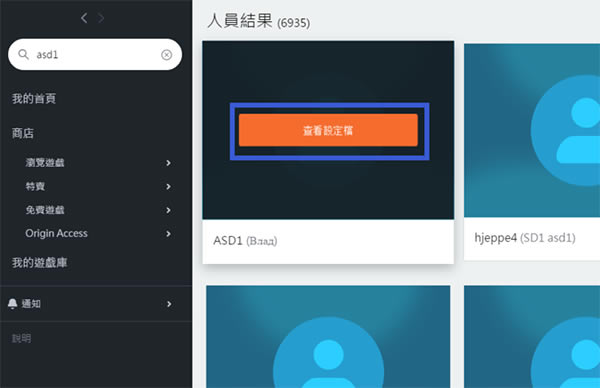Screen dimensions: 600x388
Task: Go forward with the right arrow
Action: [101, 18]
